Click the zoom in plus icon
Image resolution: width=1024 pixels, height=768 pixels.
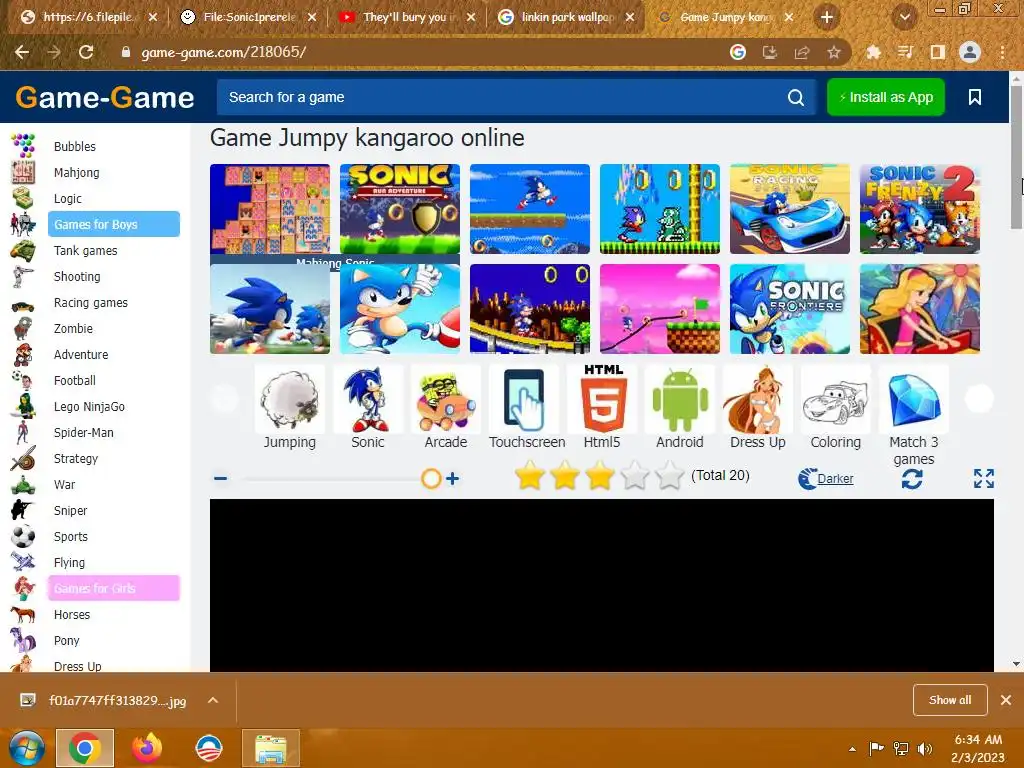(452, 479)
